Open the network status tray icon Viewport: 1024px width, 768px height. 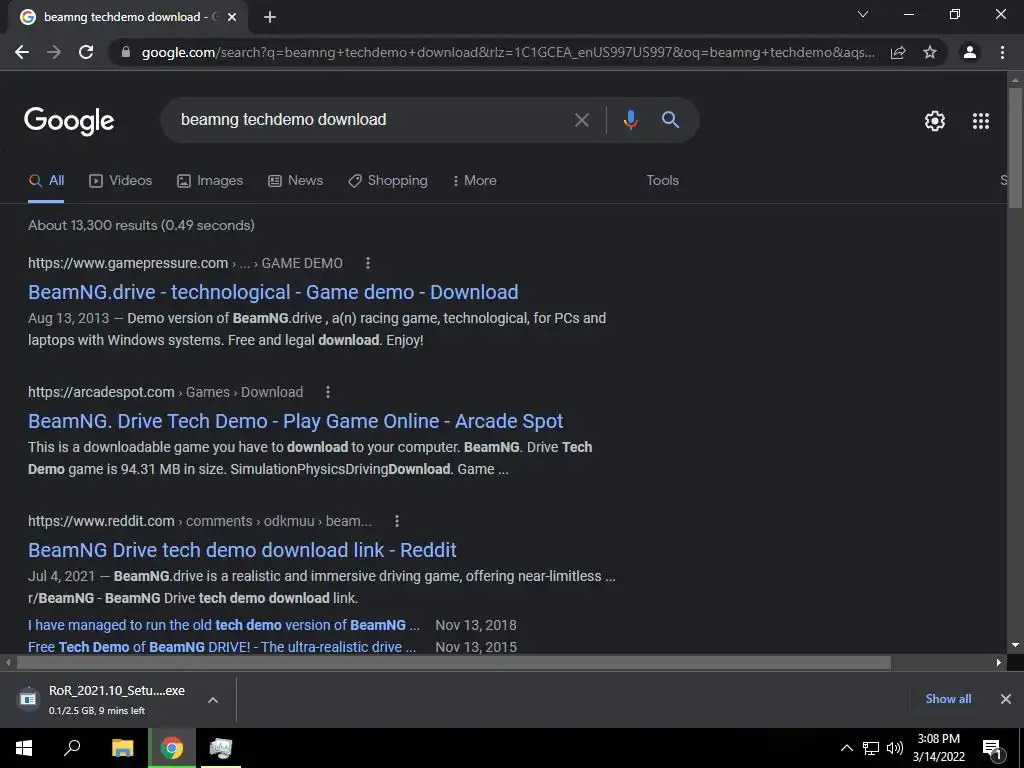871,748
